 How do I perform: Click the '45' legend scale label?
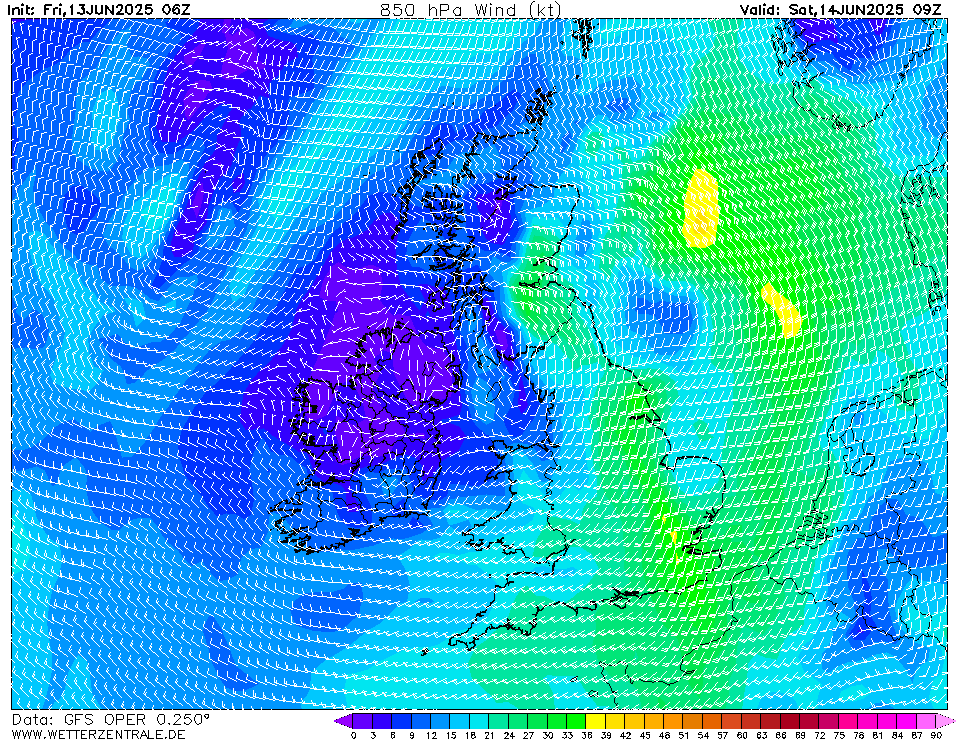[645, 735]
